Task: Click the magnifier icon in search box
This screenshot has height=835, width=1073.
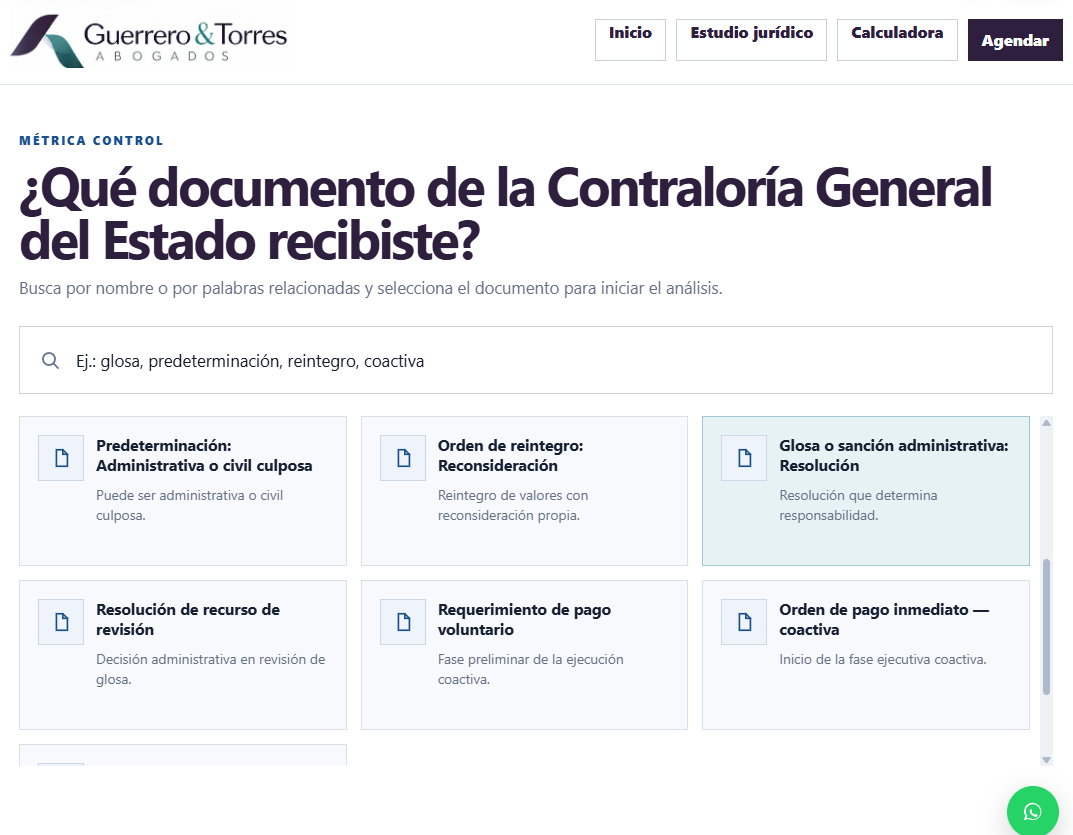Action: tap(51, 361)
